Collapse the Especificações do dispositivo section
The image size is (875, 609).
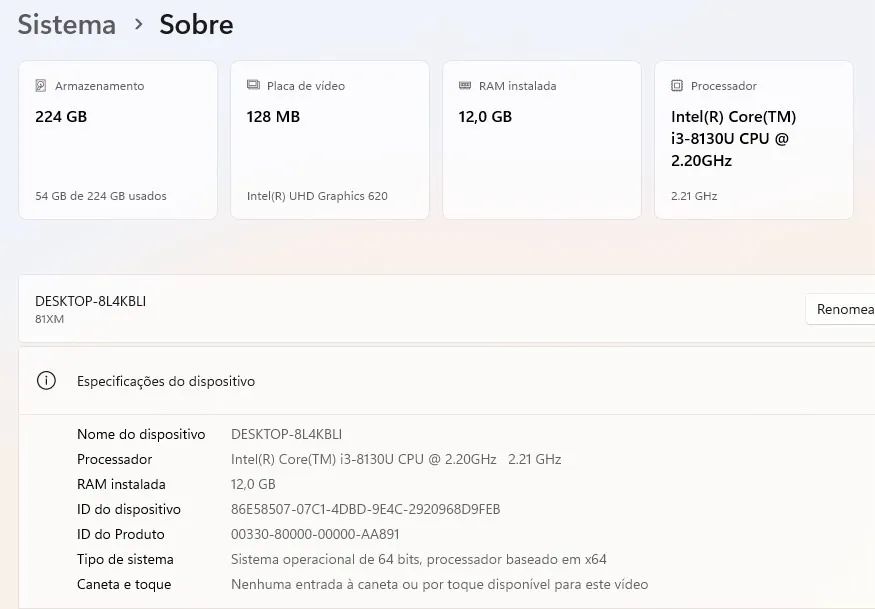point(446,381)
